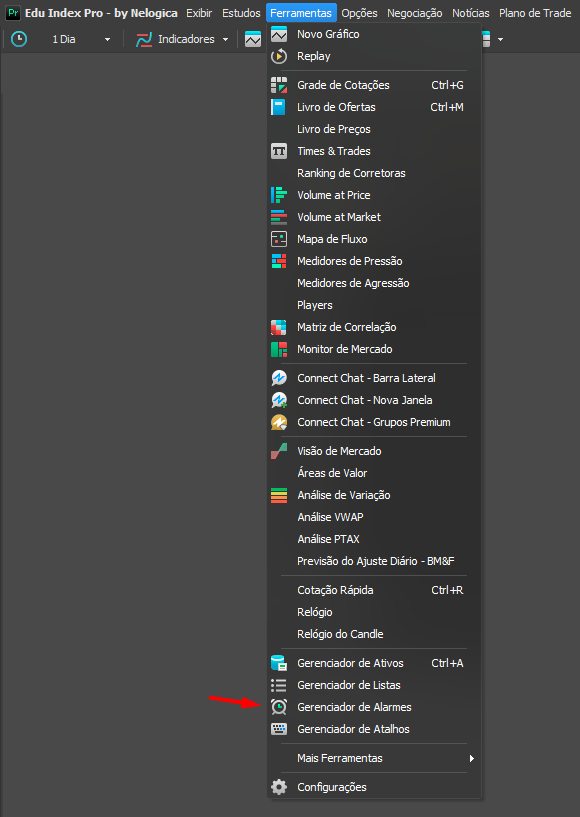This screenshot has height=817, width=580.
Task: Click the Times & Trades icon
Action: coord(279,151)
